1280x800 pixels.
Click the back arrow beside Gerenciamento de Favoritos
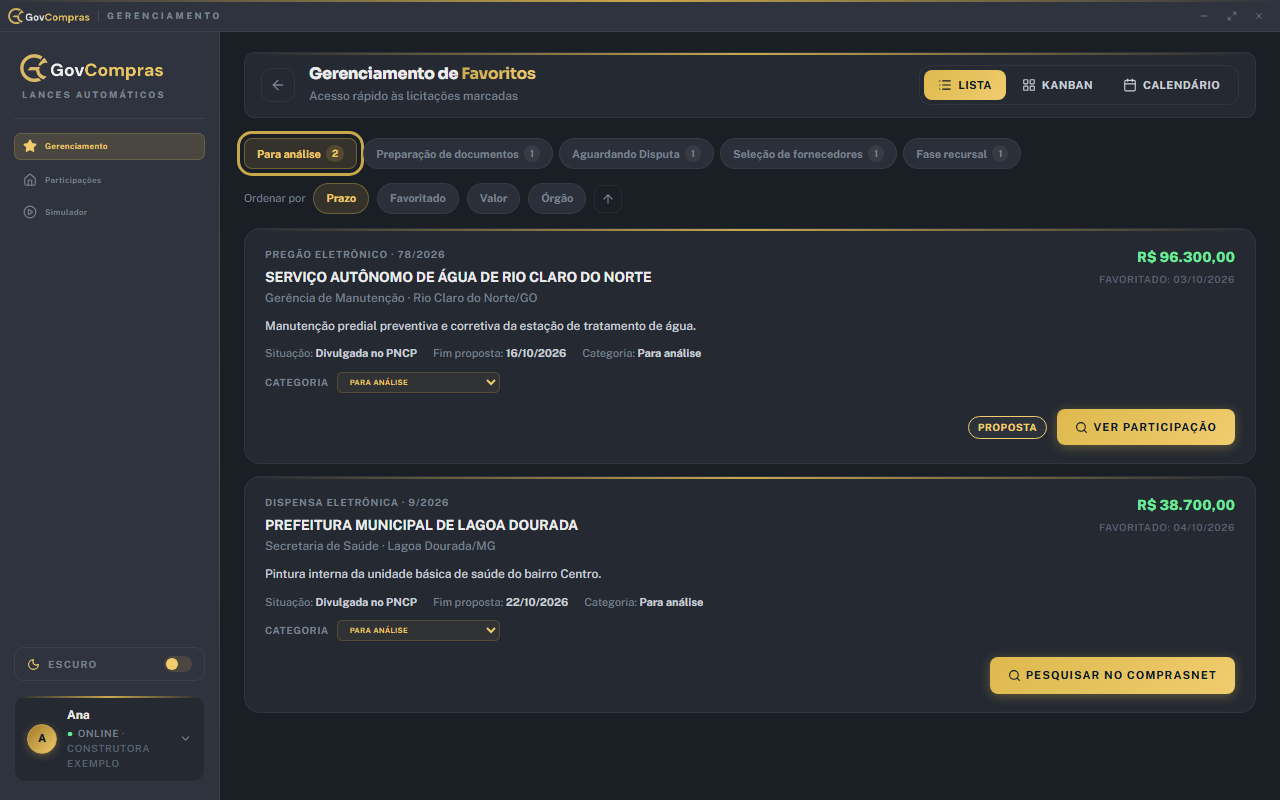tap(278, 85)
